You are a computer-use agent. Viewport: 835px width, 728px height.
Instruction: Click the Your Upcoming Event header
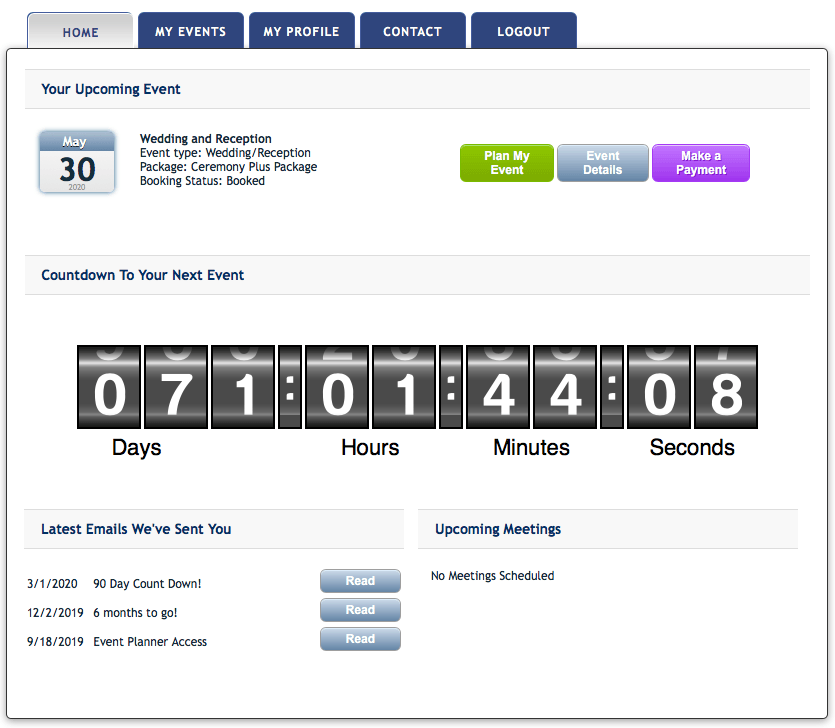[x=111, y=89]
